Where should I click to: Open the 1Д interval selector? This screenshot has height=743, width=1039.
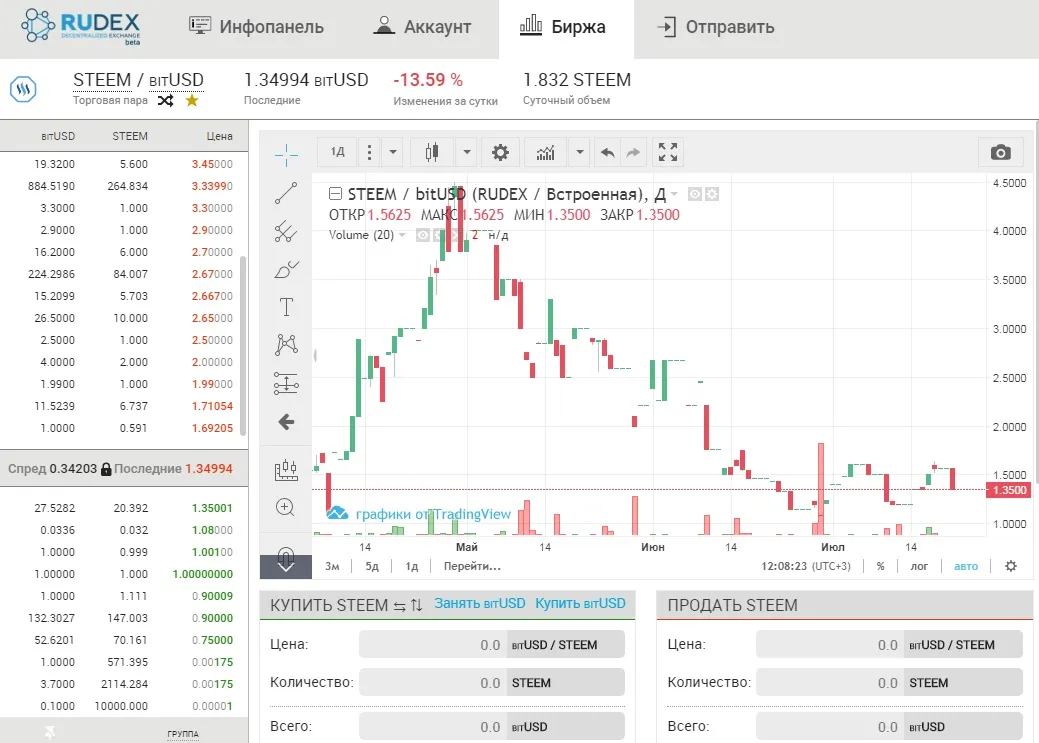(x=337, y=152)
